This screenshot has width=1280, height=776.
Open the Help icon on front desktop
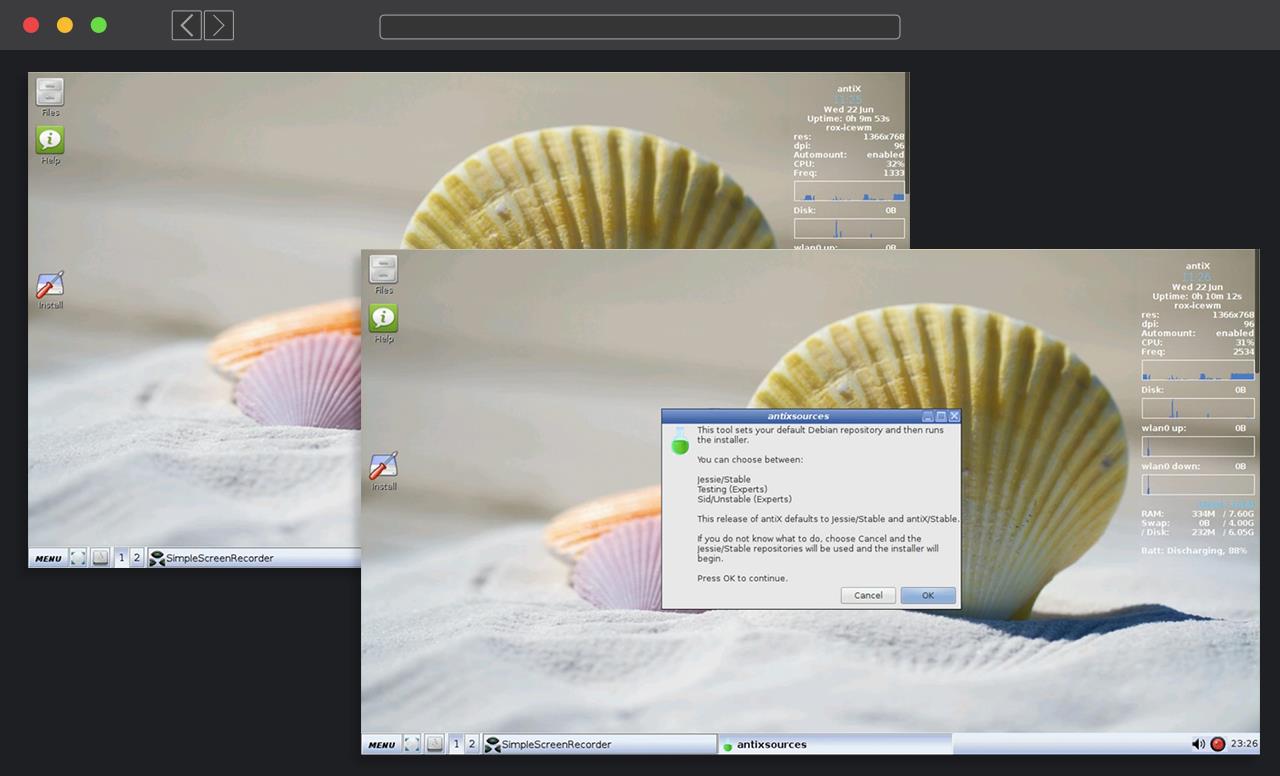click(383, 319)
